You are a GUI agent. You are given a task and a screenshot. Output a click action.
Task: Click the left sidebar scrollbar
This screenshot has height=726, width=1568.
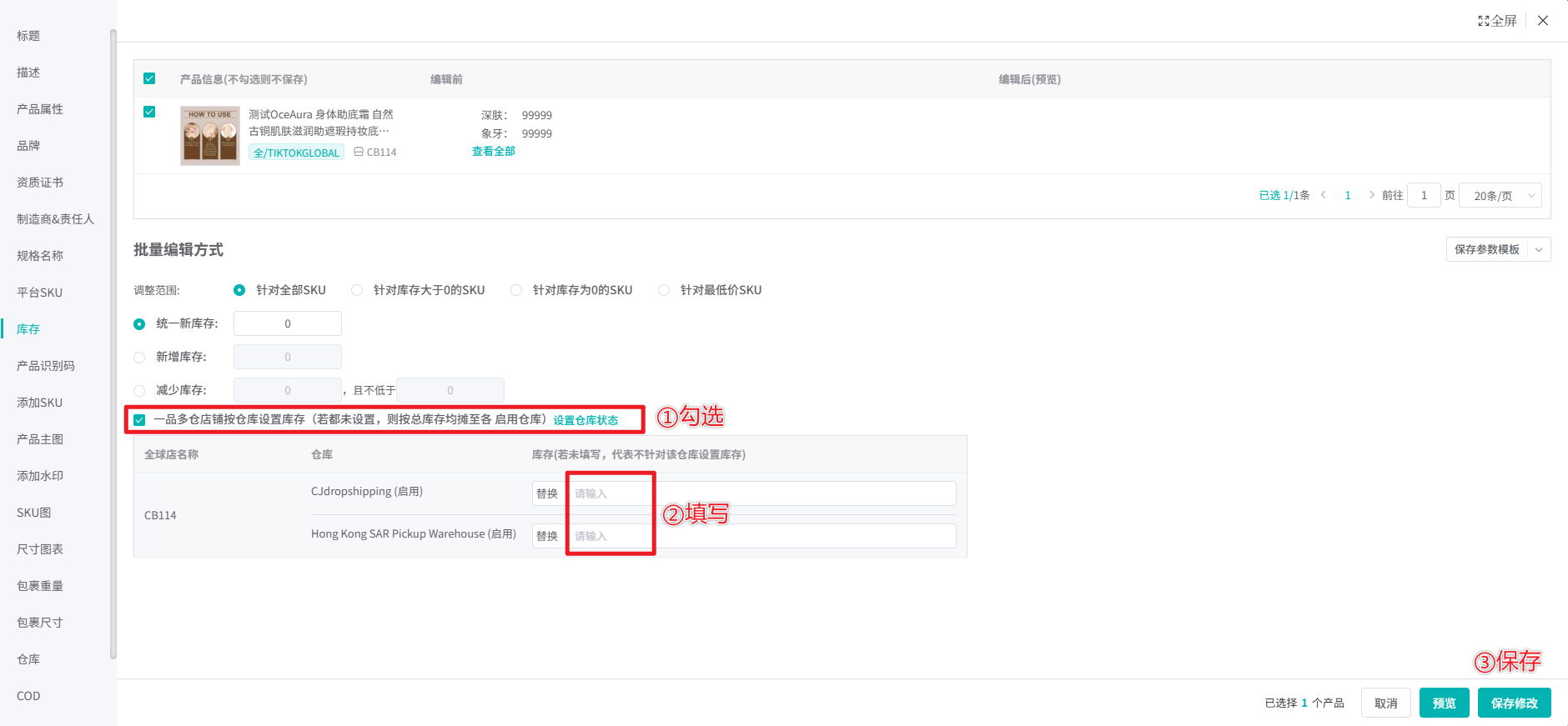(113, 344)
